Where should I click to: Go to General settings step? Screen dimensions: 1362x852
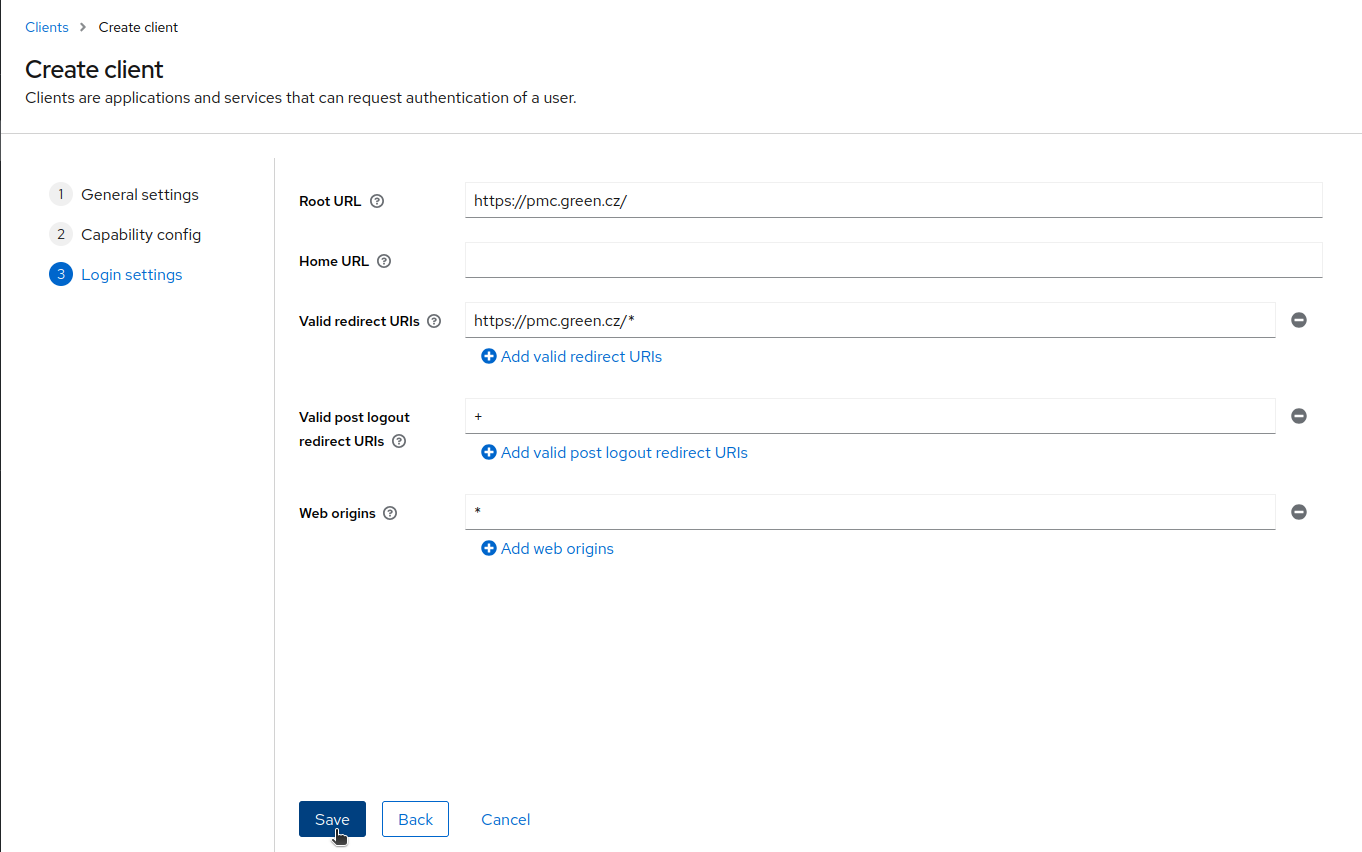pyautogui.click(x=139, y=195)
